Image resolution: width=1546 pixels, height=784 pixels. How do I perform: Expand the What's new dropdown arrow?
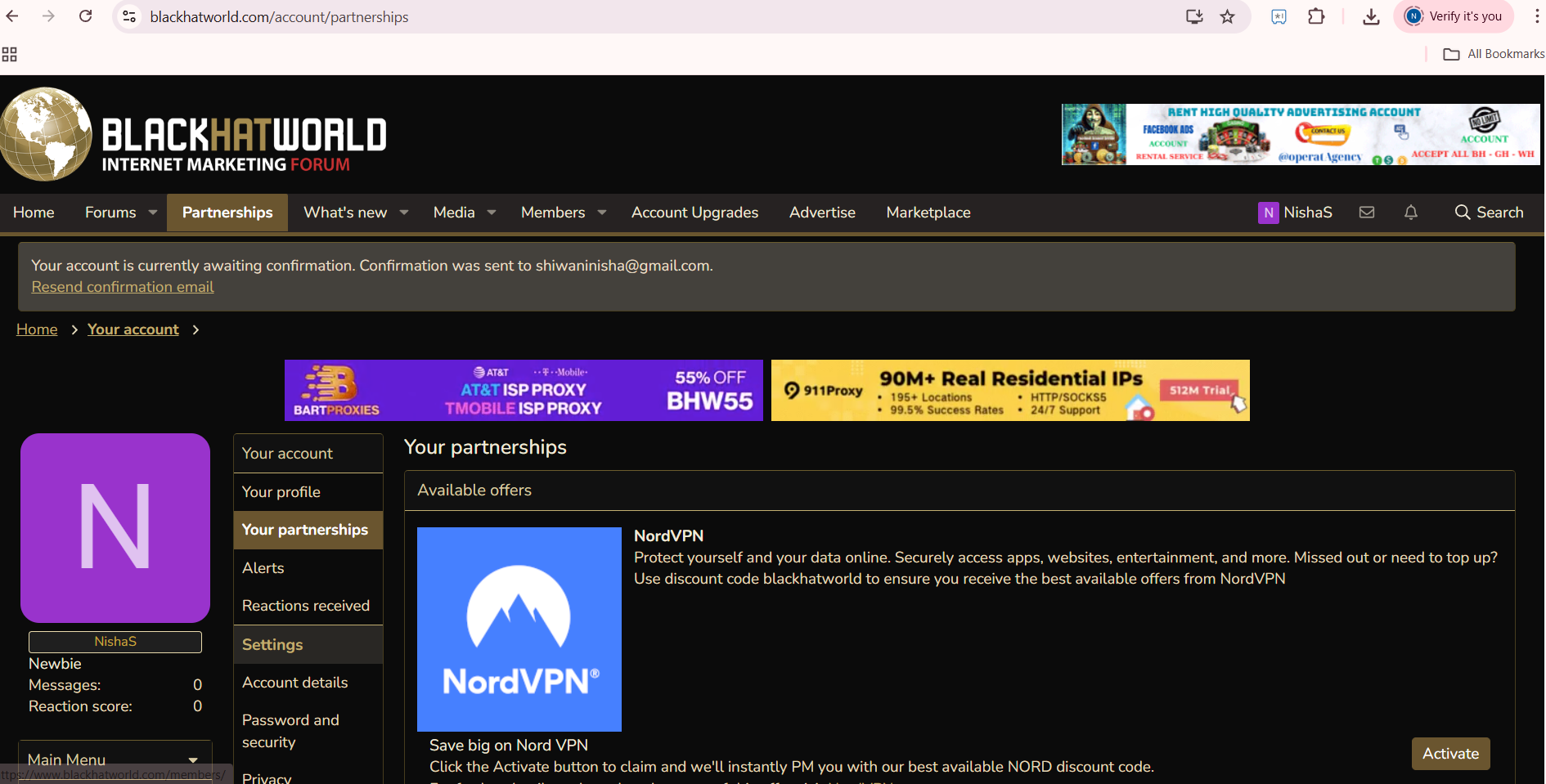[404, 213]
